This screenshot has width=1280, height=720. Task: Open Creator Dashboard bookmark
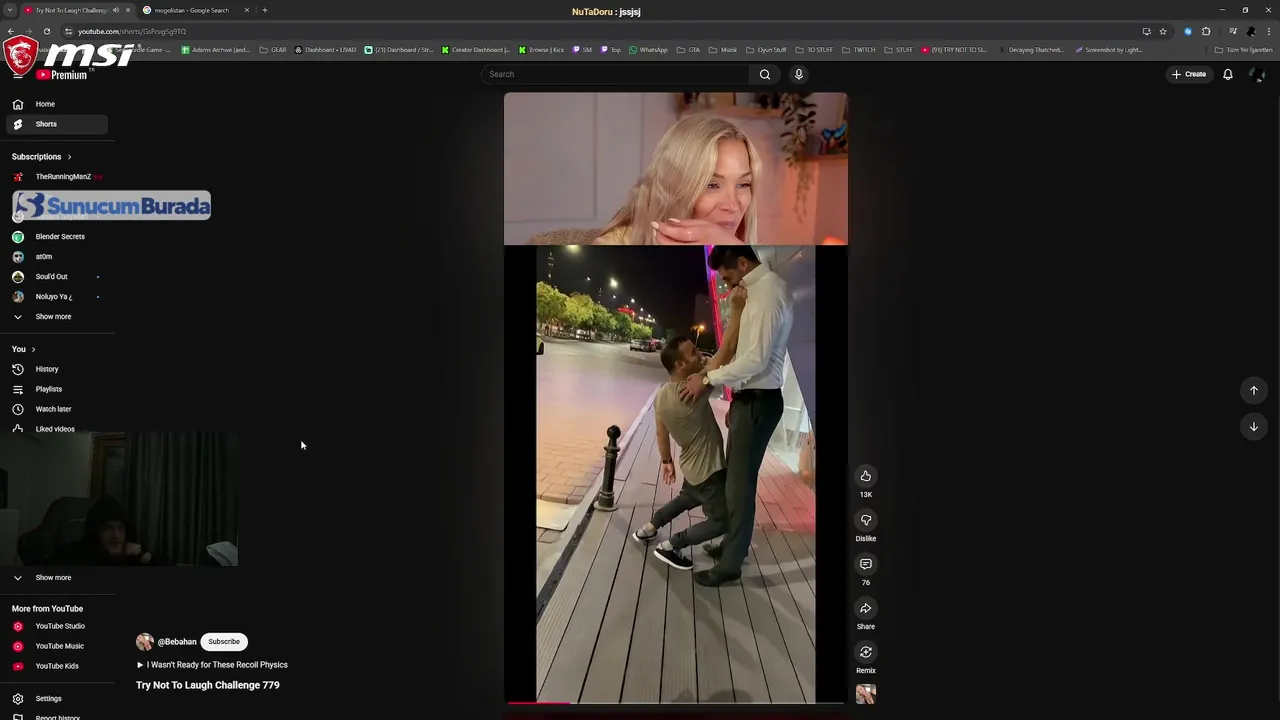click(476, 50)
